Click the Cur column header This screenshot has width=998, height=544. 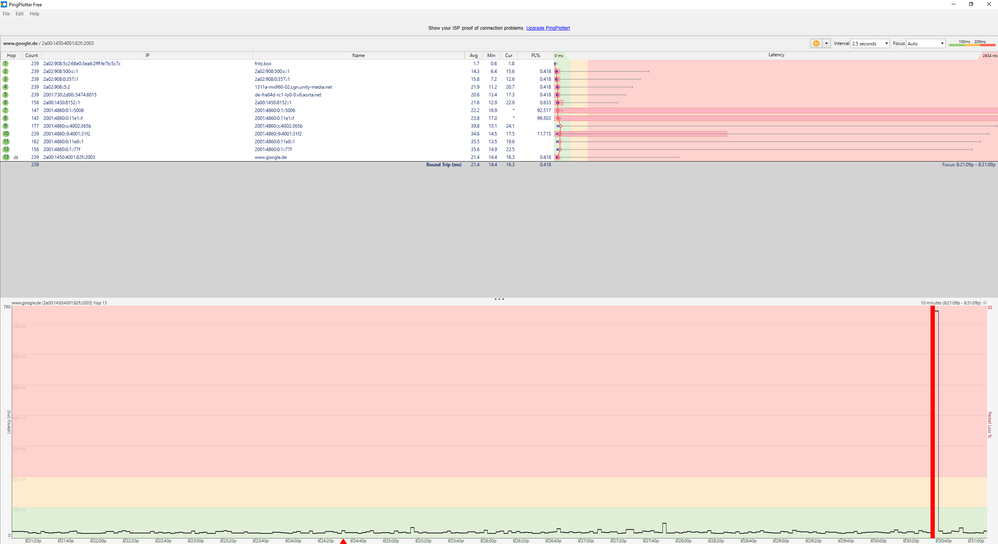point(509,55)
